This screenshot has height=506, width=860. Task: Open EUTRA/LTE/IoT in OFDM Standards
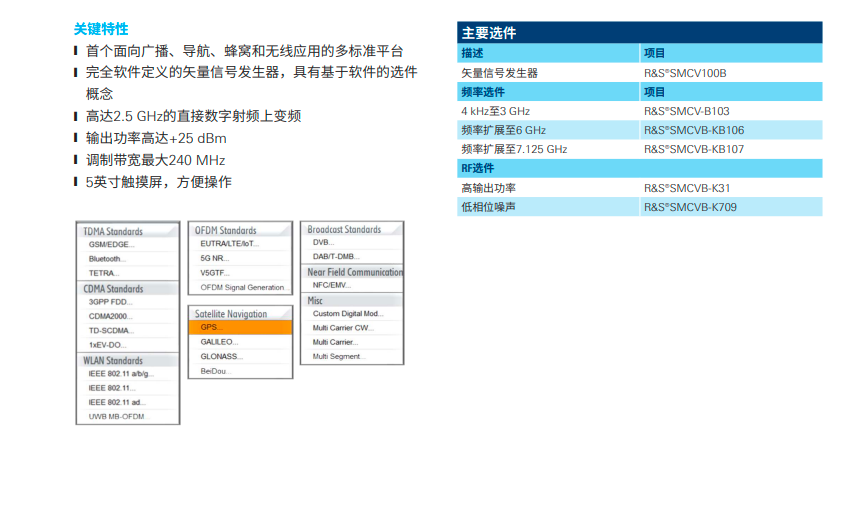point(229,243)
